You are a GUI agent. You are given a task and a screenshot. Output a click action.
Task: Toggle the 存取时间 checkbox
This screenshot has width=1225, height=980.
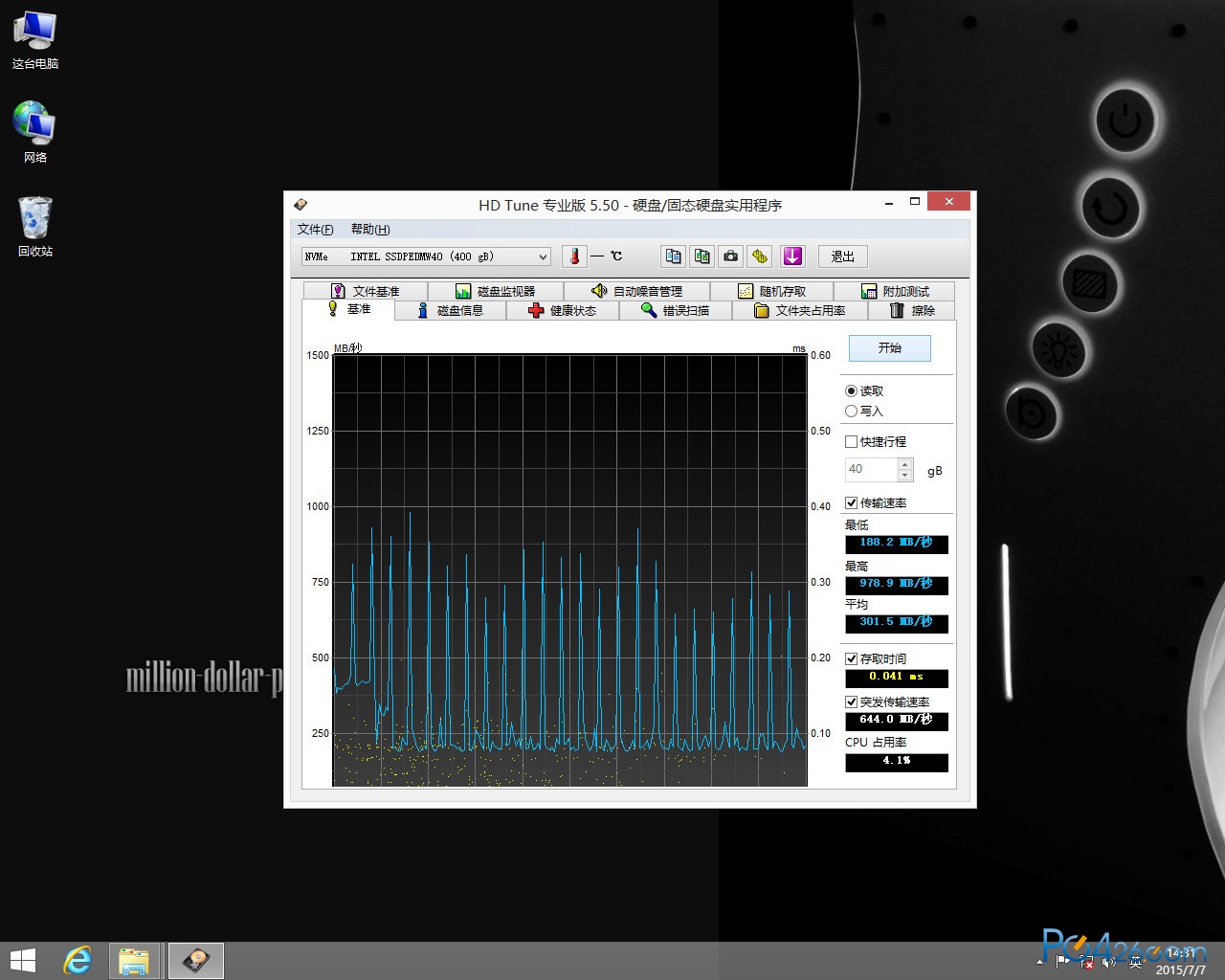point(851,659)
